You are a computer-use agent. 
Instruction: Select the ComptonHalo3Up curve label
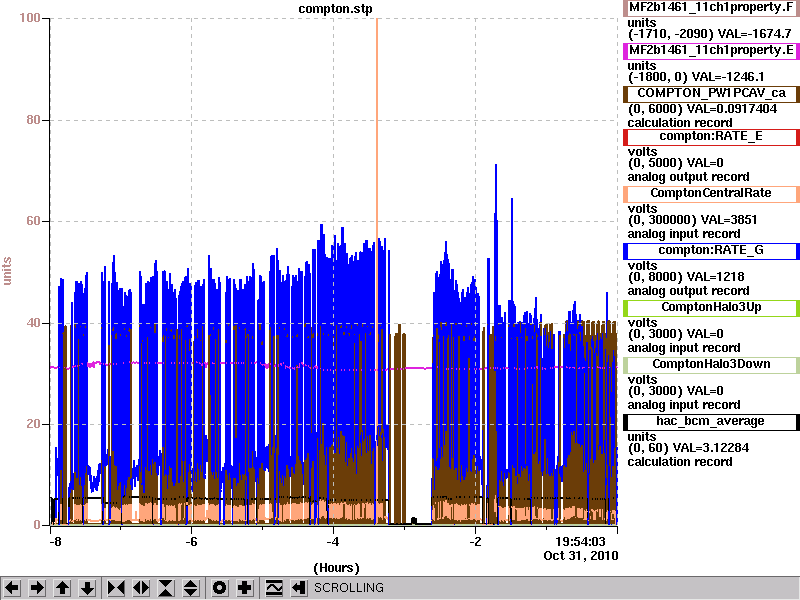click(710, 307)
